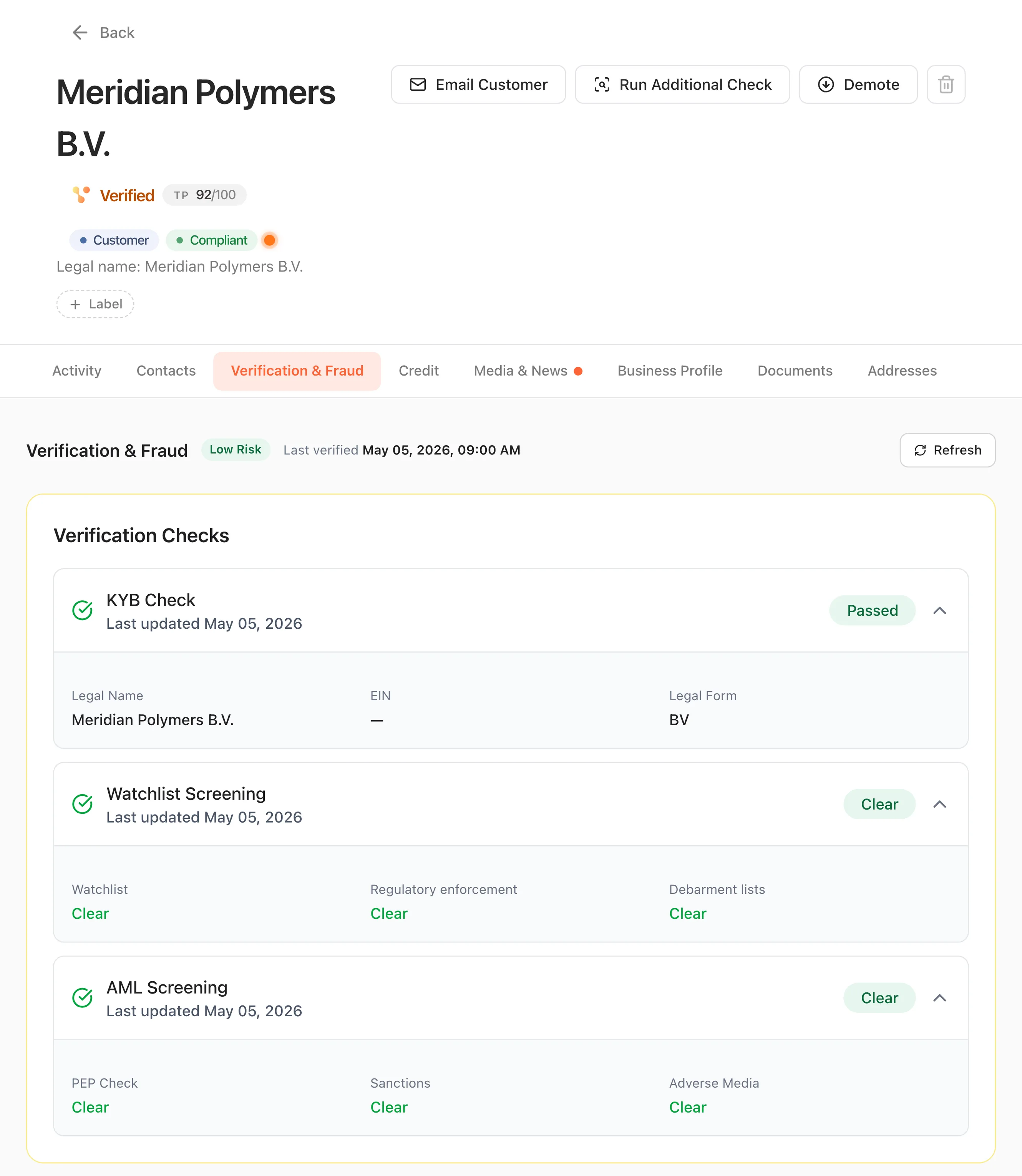Viewport: 1022px width, 1176px height.
Task: Click the AML Screening checkmark icon
Action: [83, 998]
